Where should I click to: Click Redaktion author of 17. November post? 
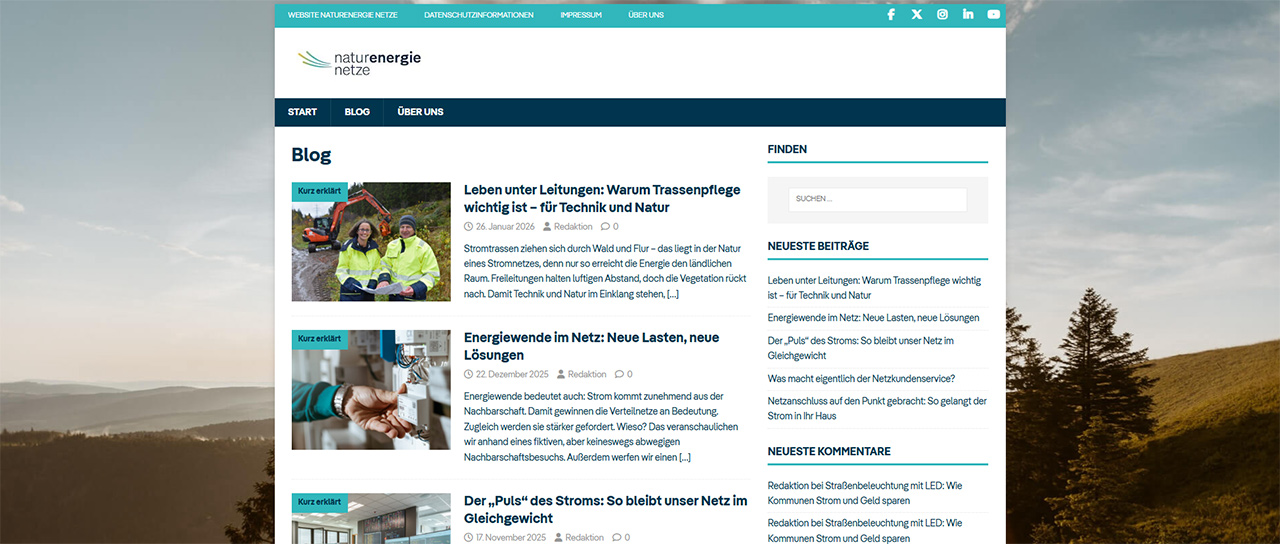[584, 538]
